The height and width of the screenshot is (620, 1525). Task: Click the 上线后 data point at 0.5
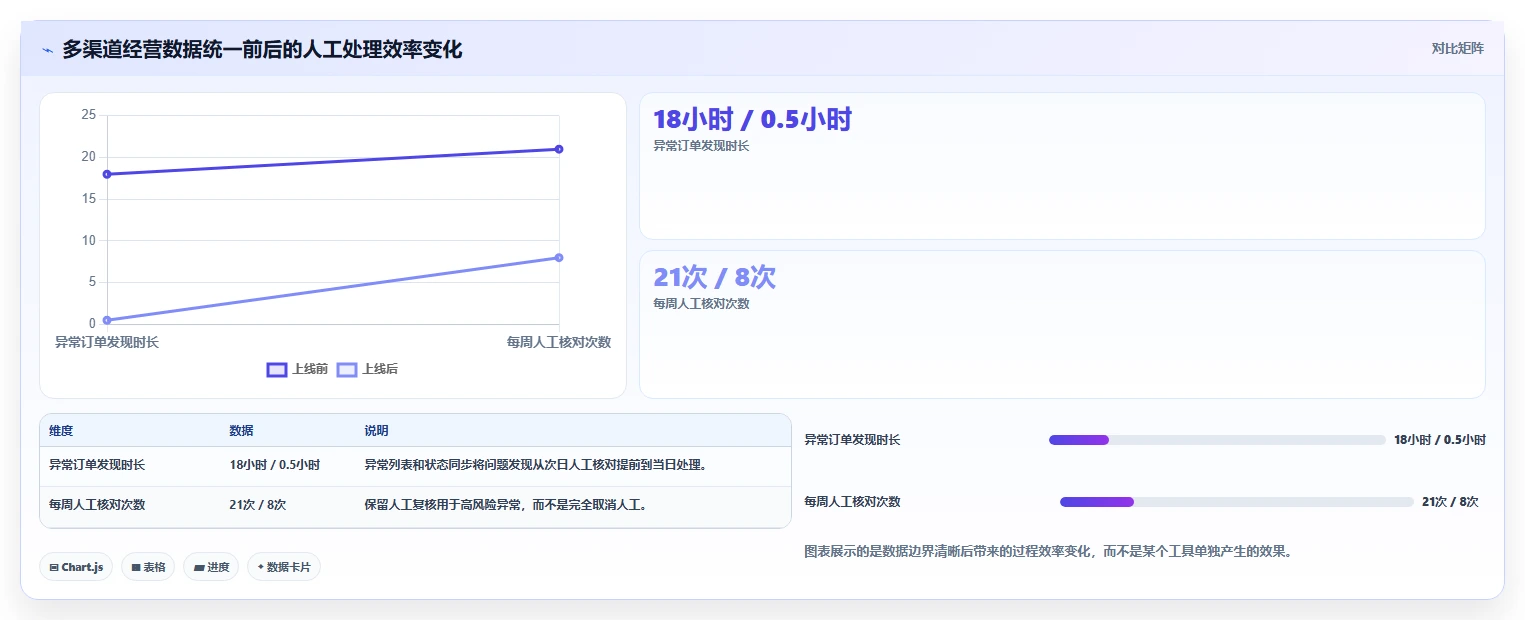coord(107,320)
